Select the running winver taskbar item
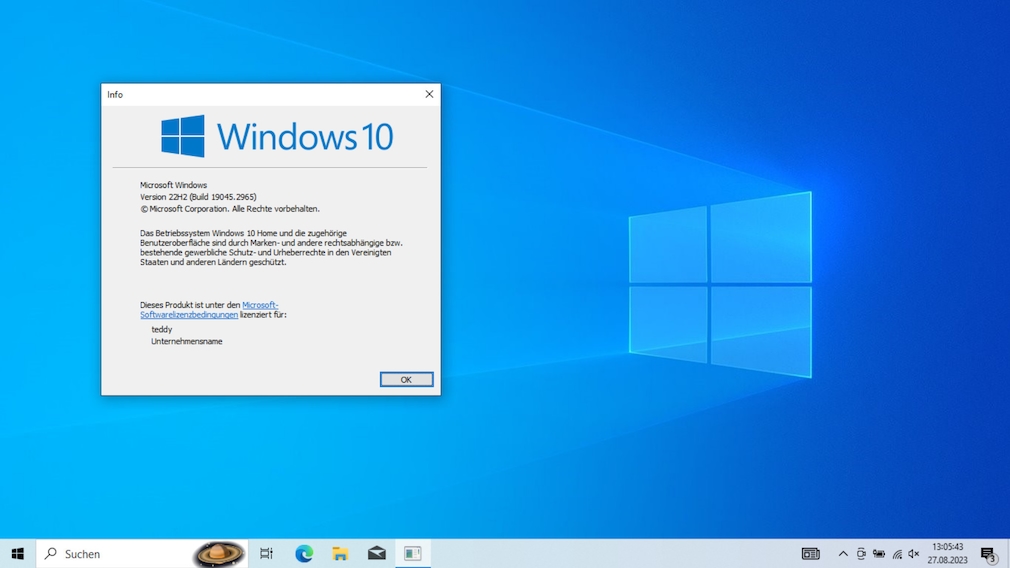The width and height of the screenshot is (1010, 568). pos(413,554)
